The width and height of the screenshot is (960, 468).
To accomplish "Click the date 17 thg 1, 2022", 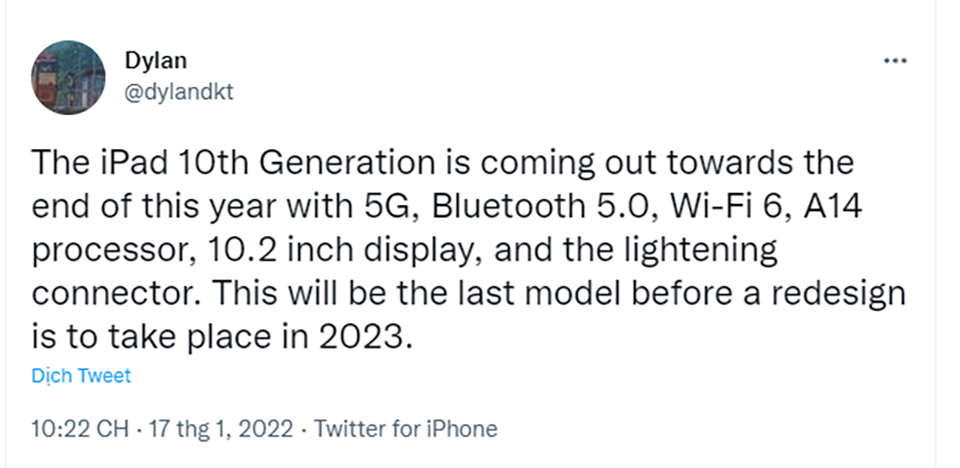I will tap(221, 429).
